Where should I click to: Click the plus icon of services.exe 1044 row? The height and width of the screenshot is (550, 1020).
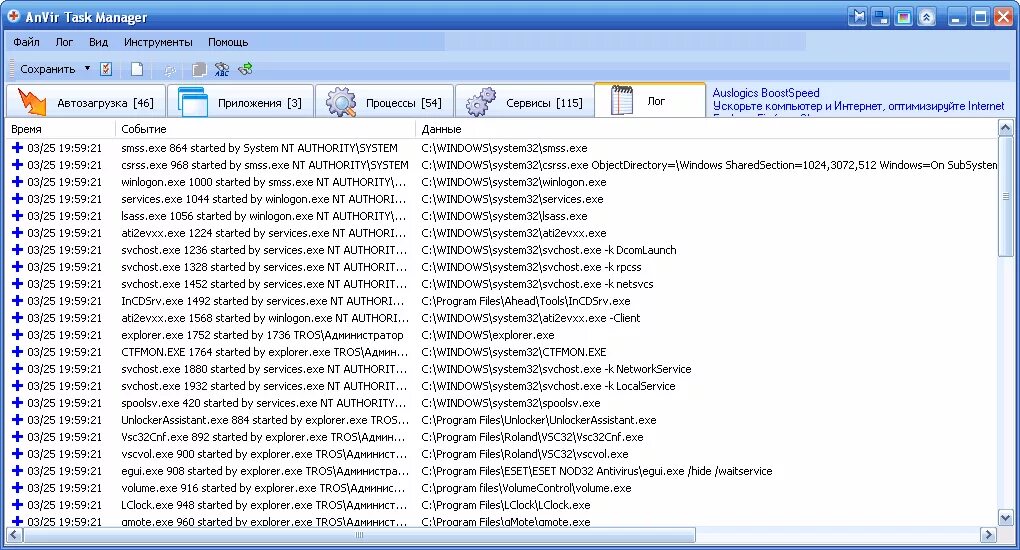18,199
